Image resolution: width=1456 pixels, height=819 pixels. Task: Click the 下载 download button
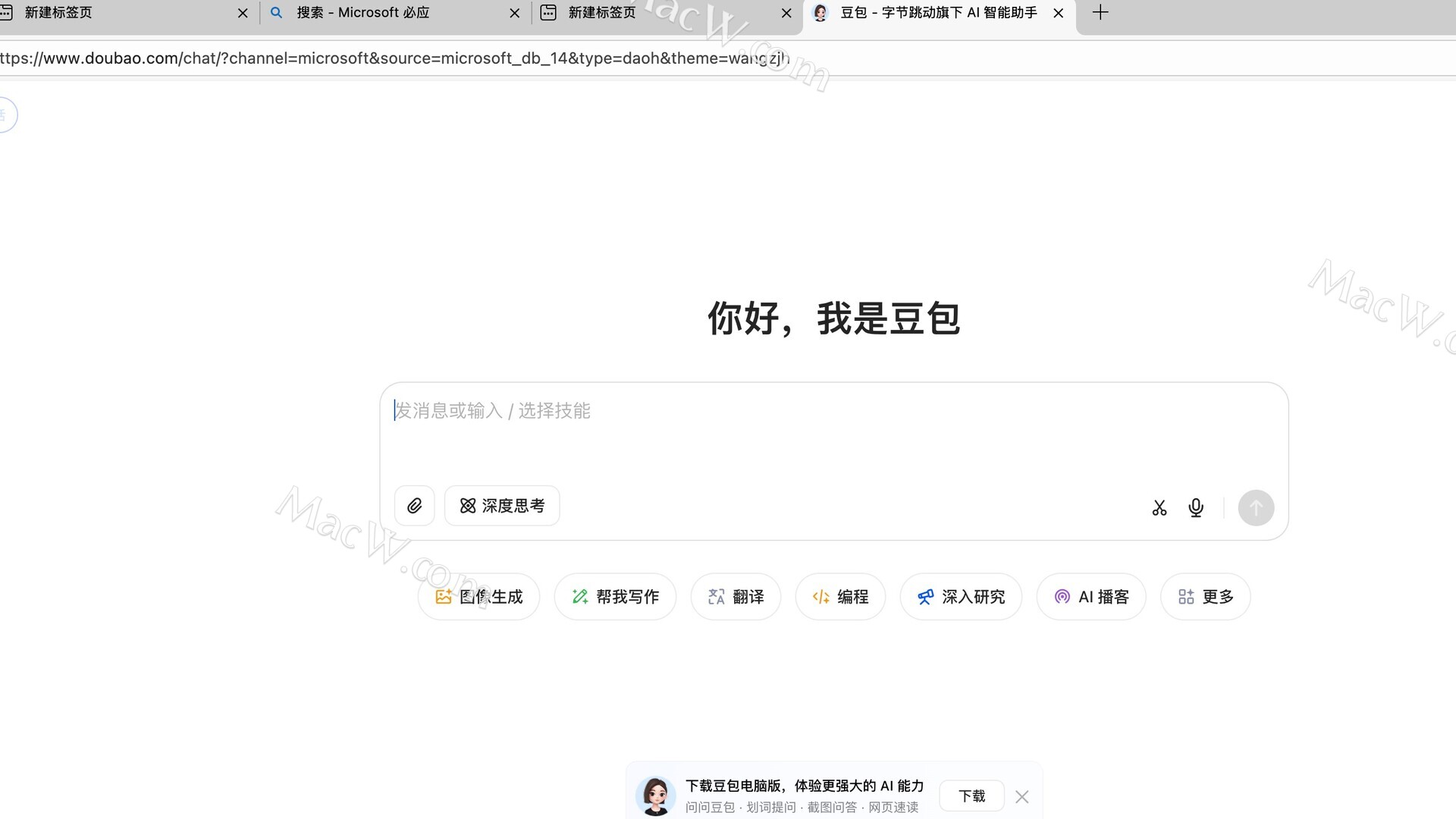pos(971,796)
